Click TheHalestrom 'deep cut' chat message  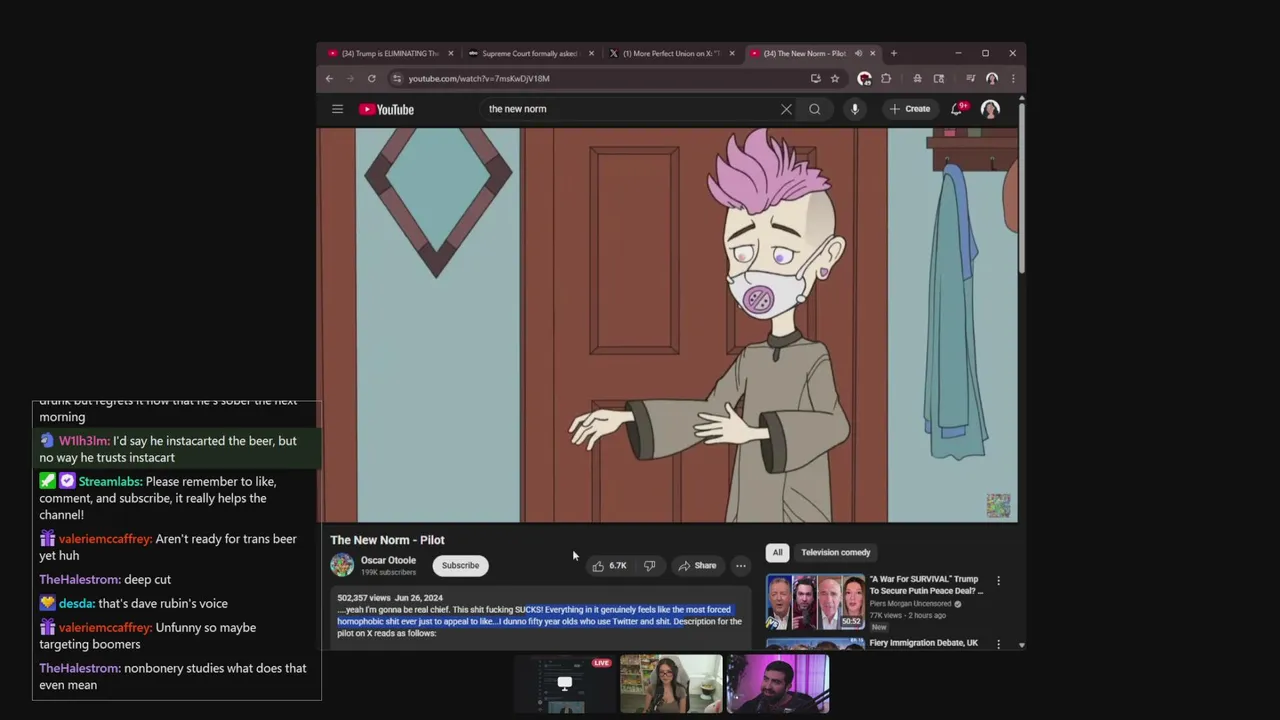click(105, 580)
